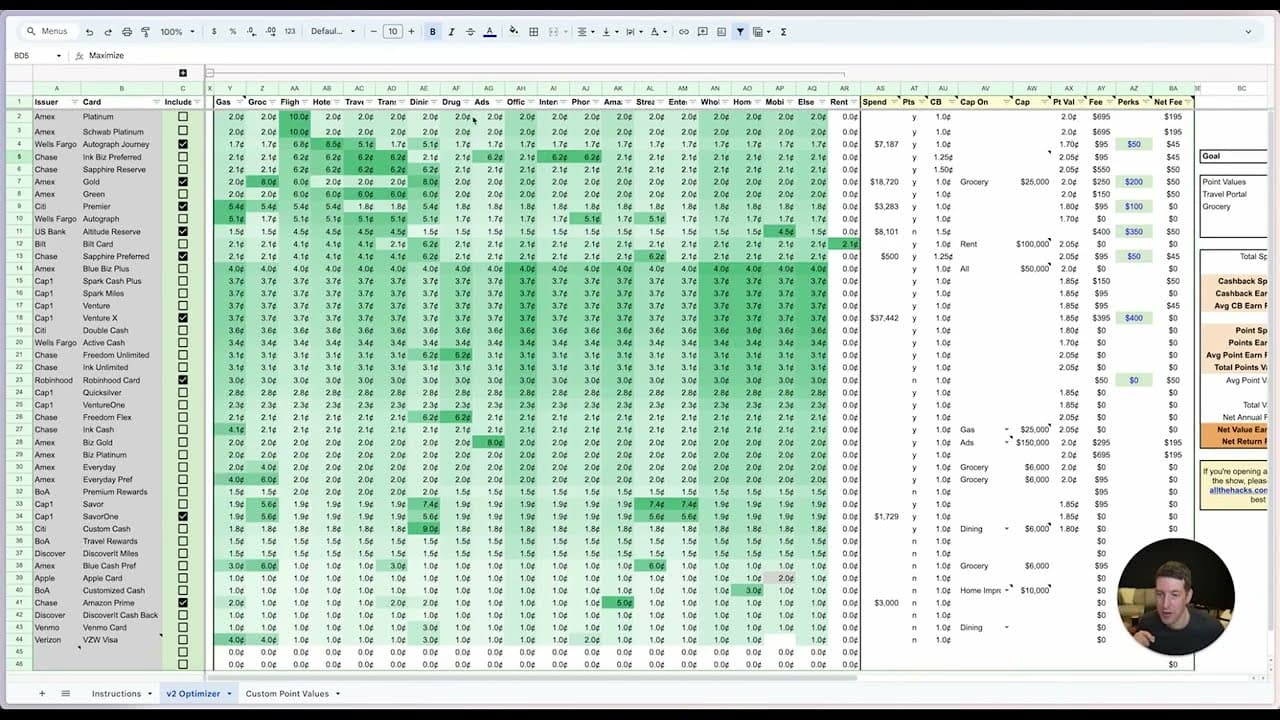Select the v2 Optimizer sheet tab
Viewport: 1280px width, 720px height.
[193, 693]
